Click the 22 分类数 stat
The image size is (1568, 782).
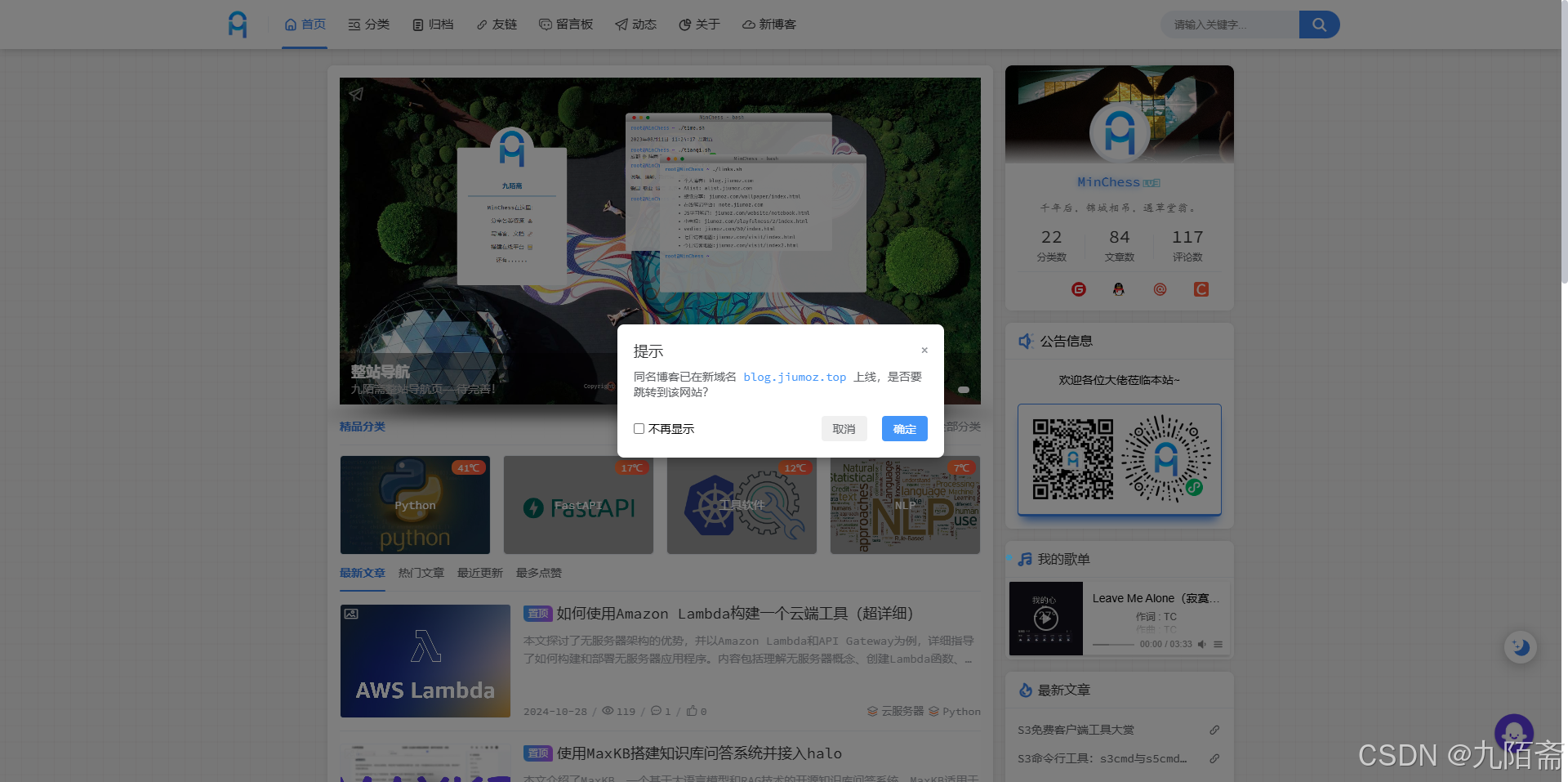tap(1052, 245)
